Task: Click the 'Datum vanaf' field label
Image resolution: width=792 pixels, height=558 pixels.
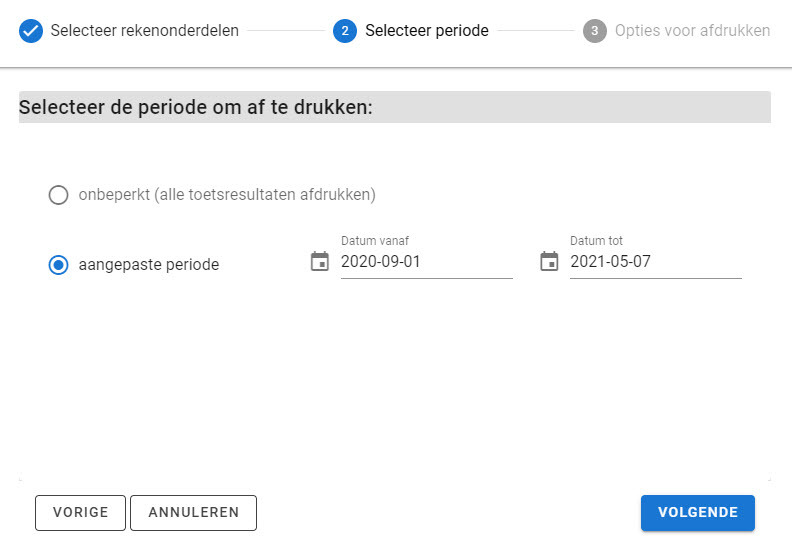Action: pos(375,241)
